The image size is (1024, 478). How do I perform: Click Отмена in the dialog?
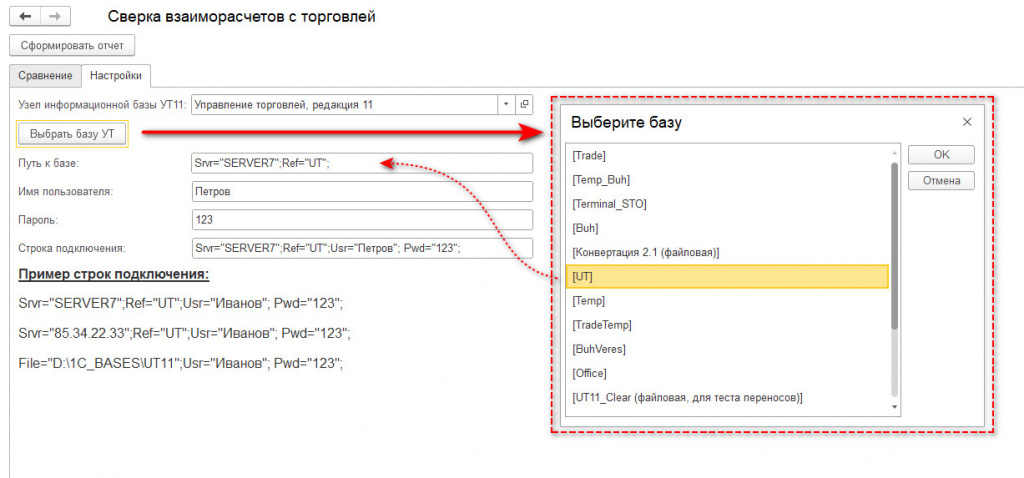(941, 180)
